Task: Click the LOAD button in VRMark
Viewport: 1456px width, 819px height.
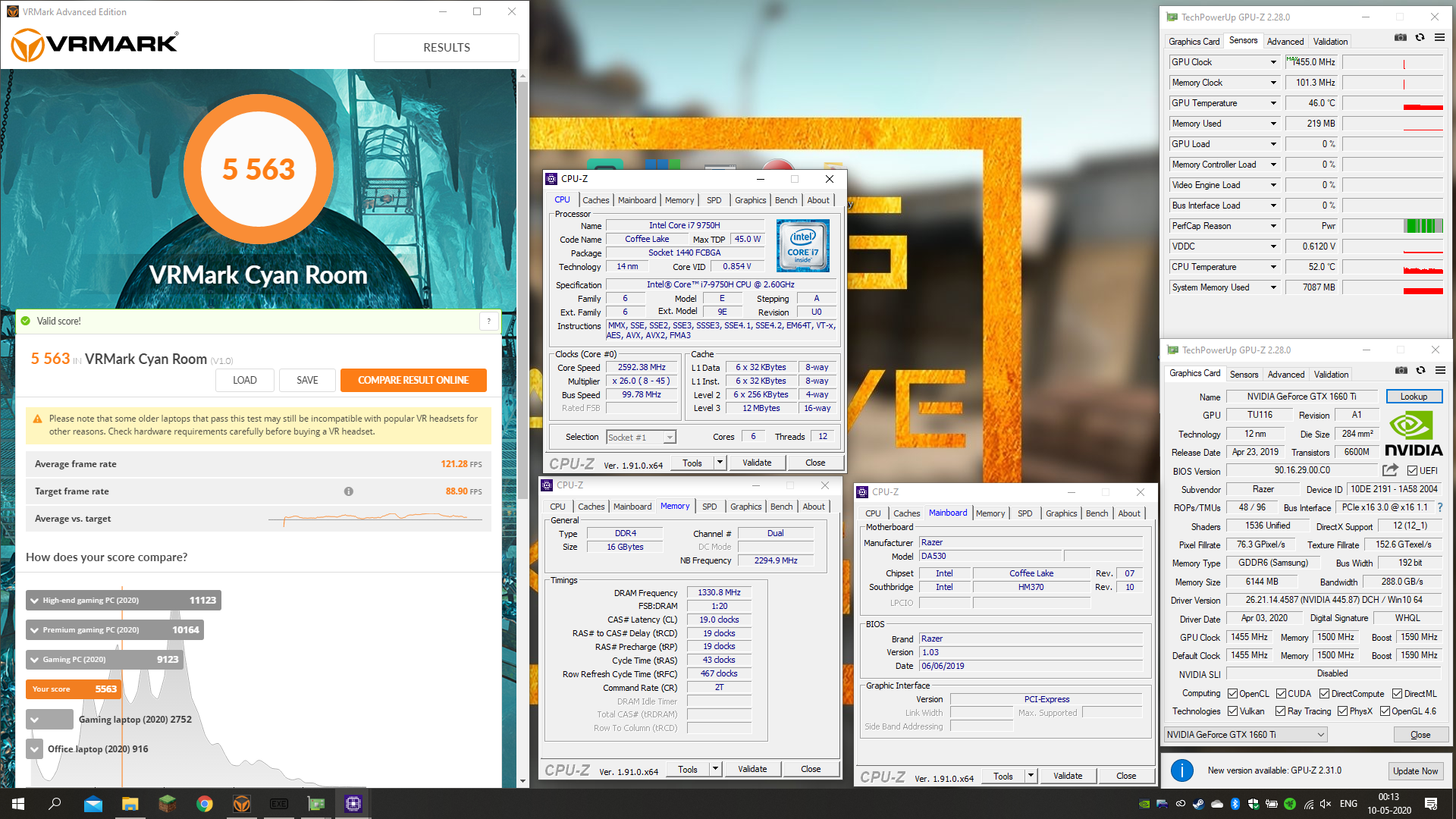Action: [244, 380]
